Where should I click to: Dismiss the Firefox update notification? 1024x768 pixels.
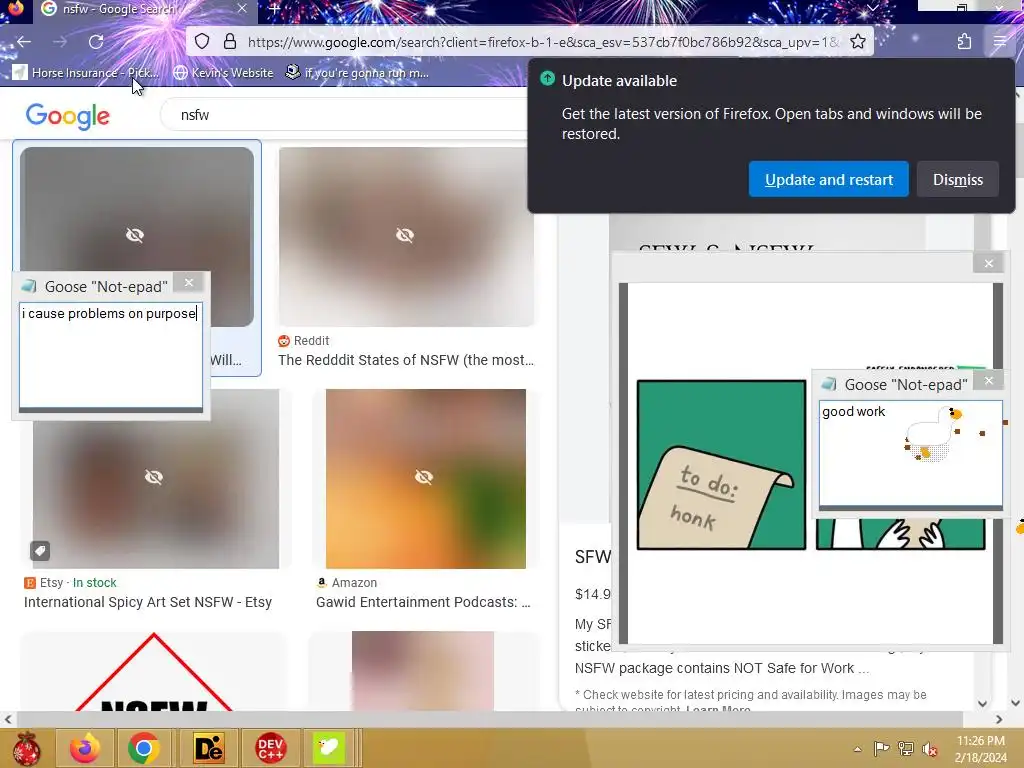957,179
